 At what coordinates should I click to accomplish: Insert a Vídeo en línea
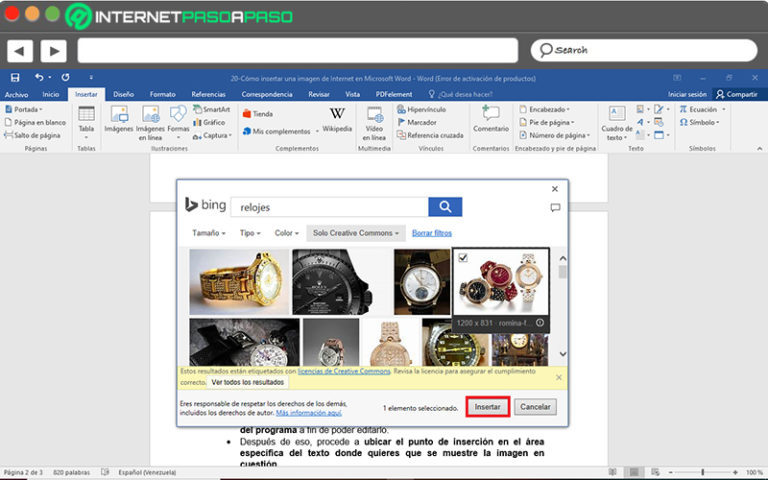[x=375, y=123]
